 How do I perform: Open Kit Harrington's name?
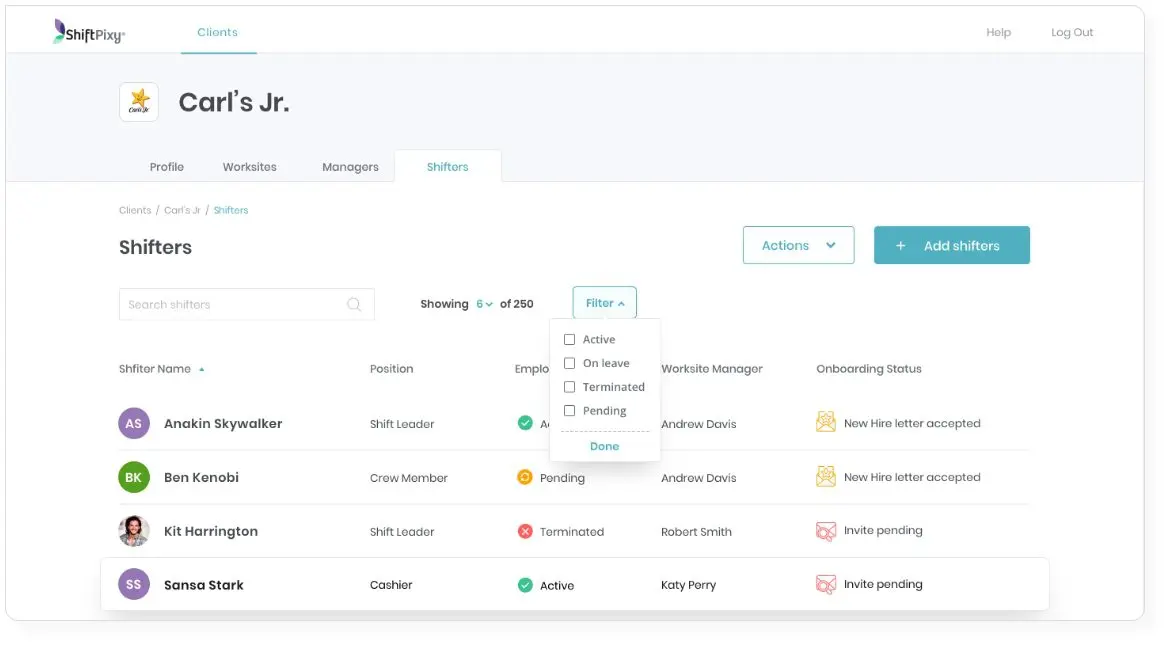(210, 531)
